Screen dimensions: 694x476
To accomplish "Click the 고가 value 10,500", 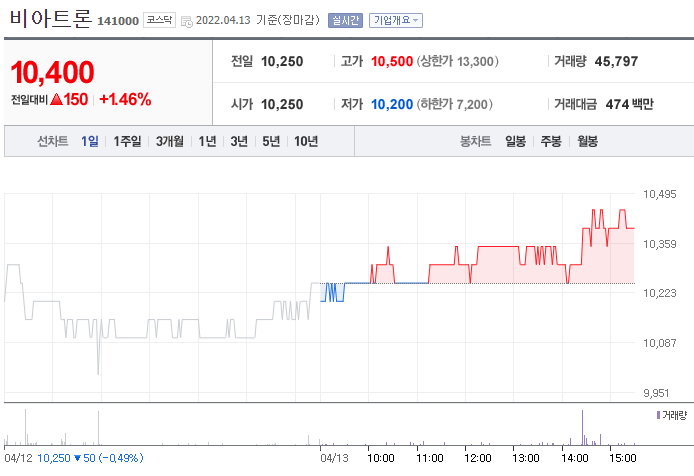I will [x=392, y=62].
